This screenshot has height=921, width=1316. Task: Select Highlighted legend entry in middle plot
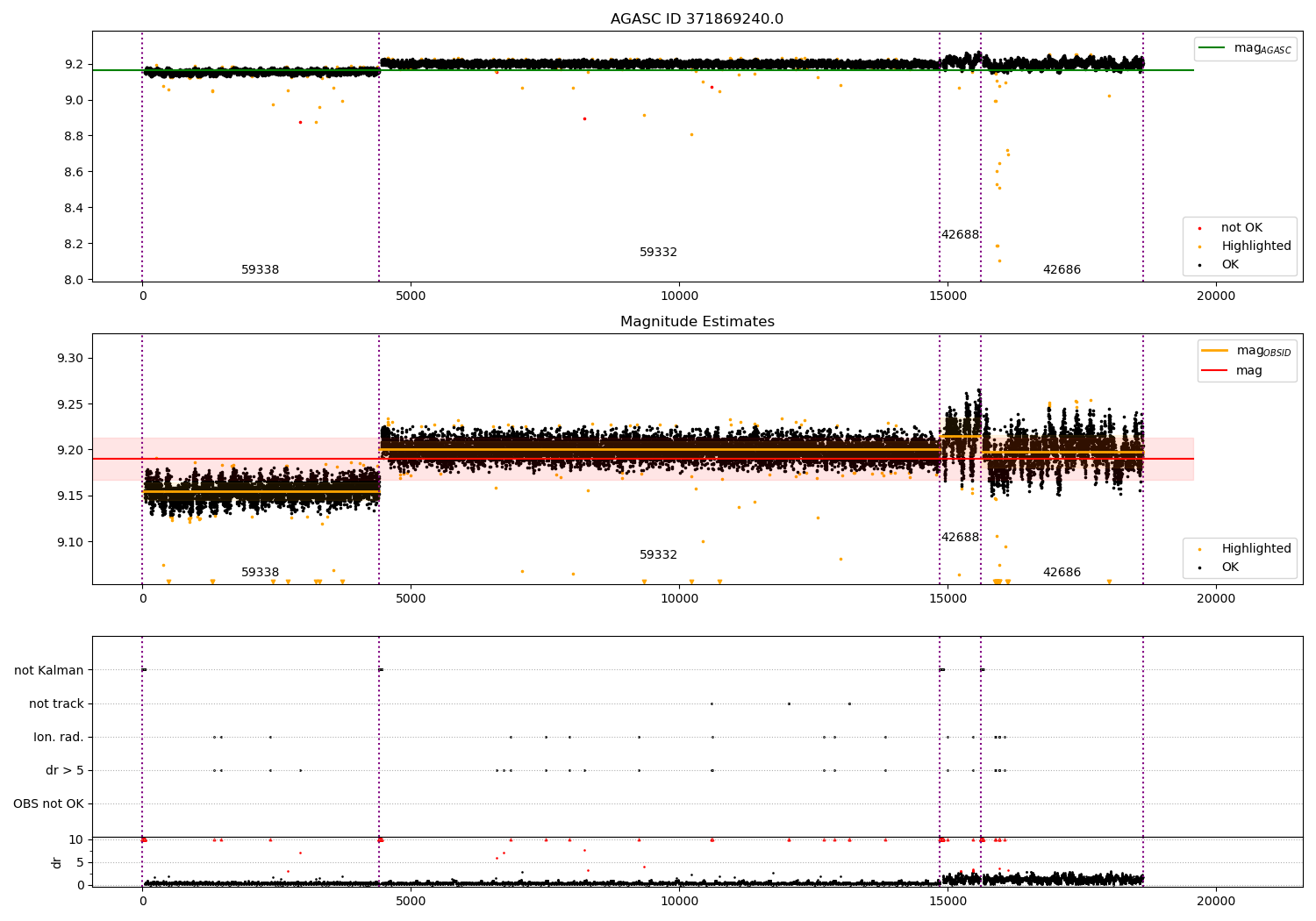[1256, 549]
